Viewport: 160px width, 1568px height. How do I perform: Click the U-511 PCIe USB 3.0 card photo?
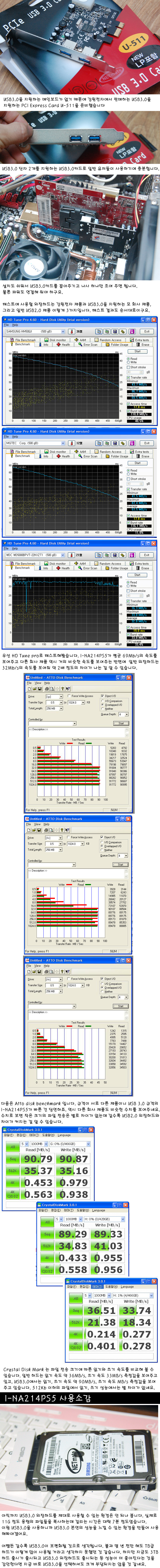click(x=80, y=47)
